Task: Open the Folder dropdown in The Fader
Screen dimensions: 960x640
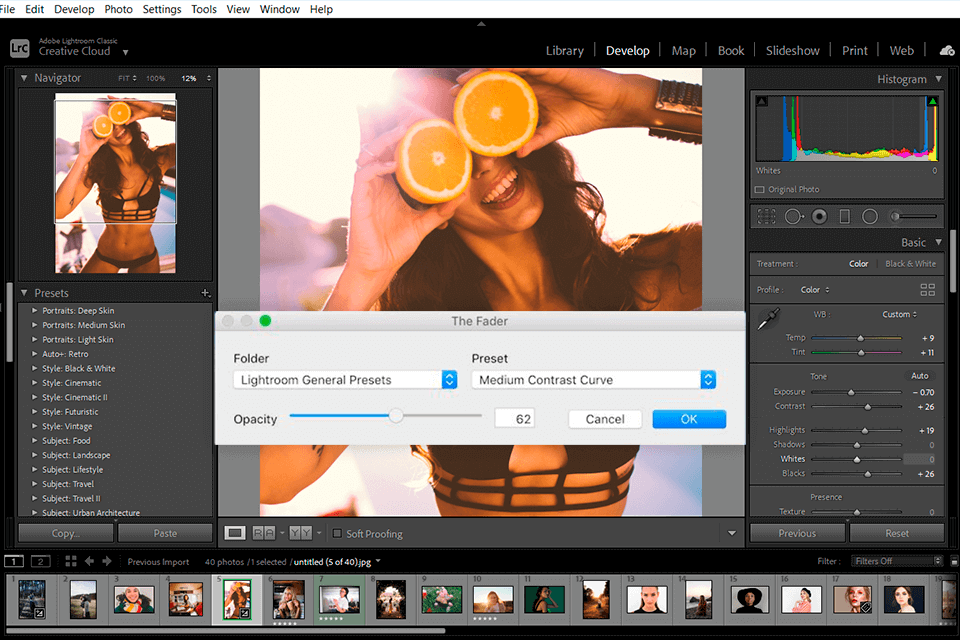Action: [x=345, y=380]
